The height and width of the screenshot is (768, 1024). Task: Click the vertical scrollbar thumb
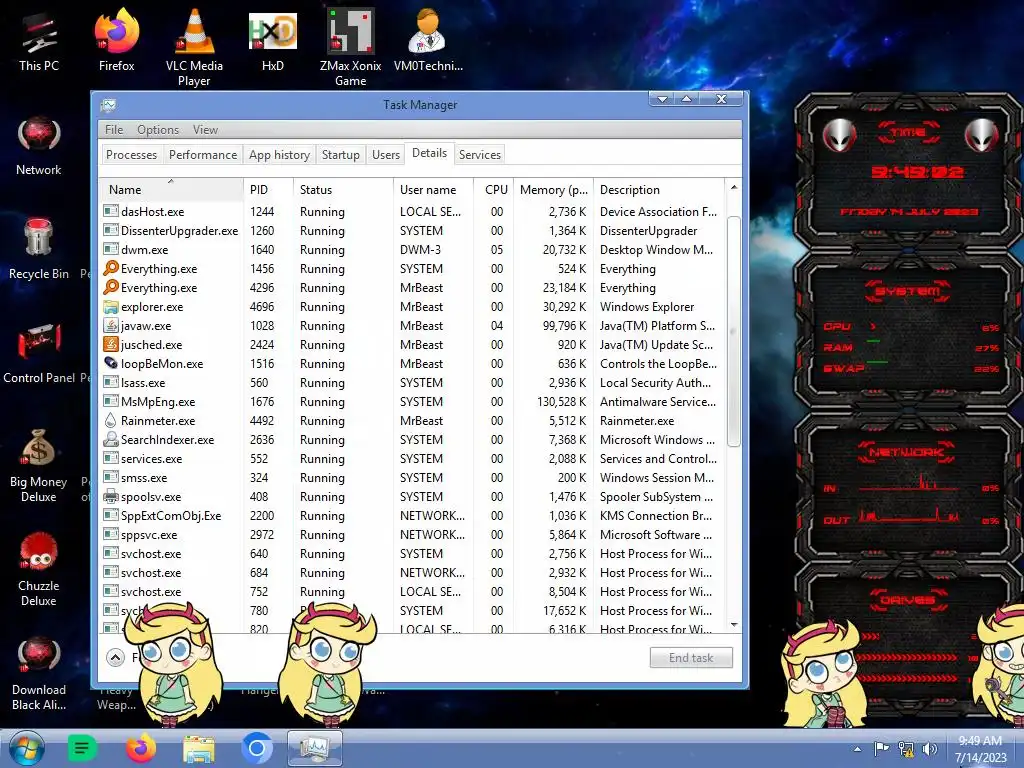[x=733, y=332]
